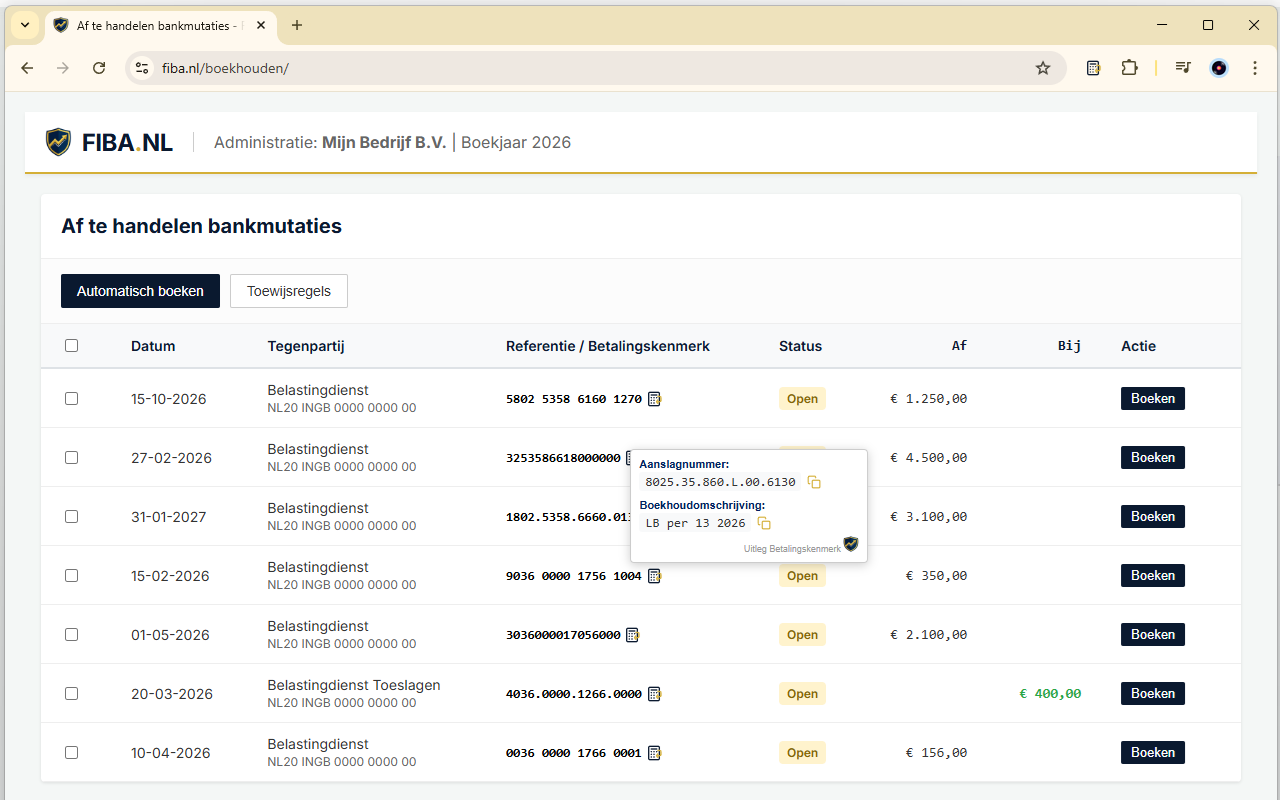Screen dimensions: 1280x800
Task: Tick the checkbox for the 20-03-2026 Toeslagen row
Action: (x=71, y=694)
